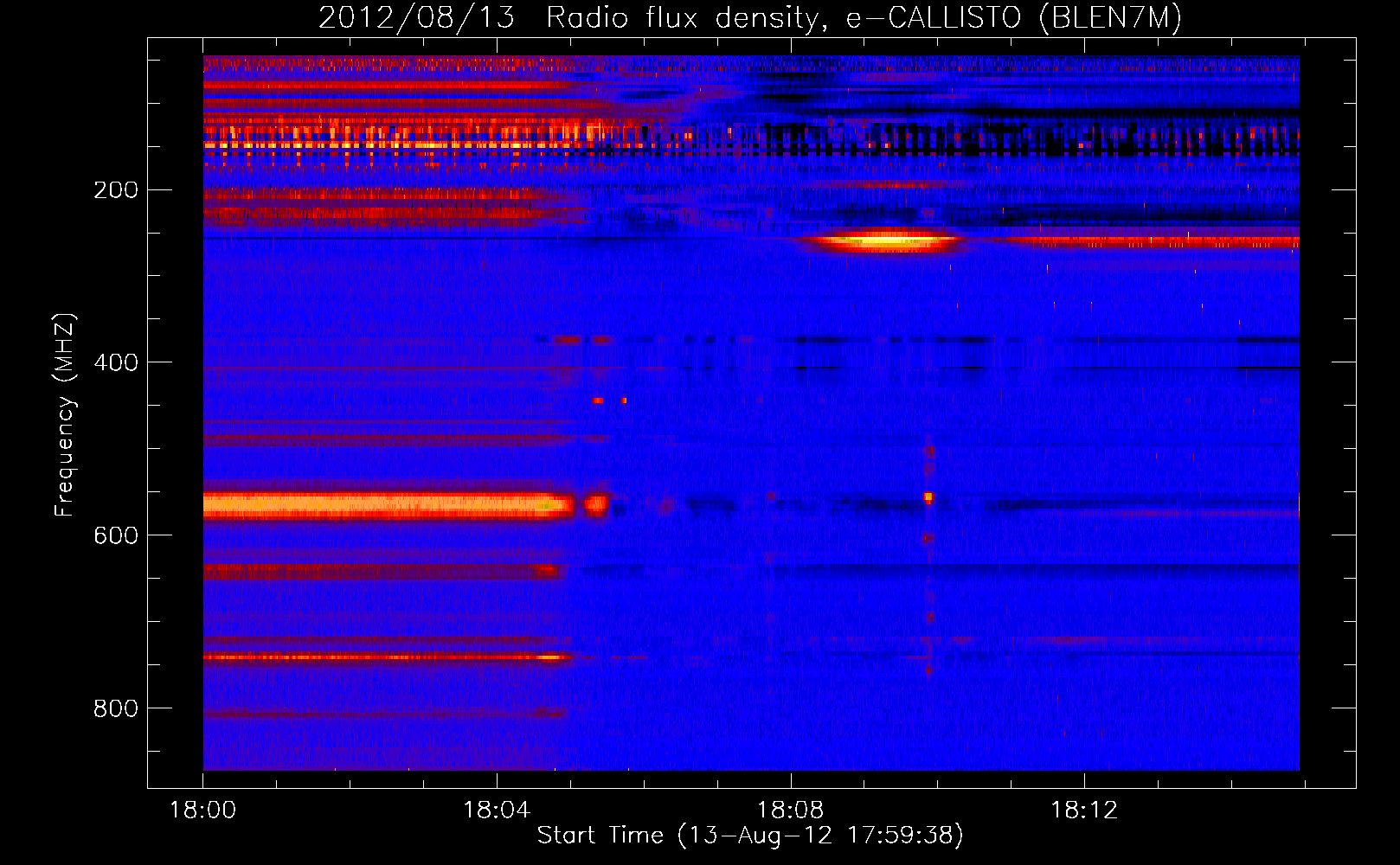Click the '18:12' time tick label
This screenshot has height=865, width=1400.
pyautogui.click(x=1084, y=810)
